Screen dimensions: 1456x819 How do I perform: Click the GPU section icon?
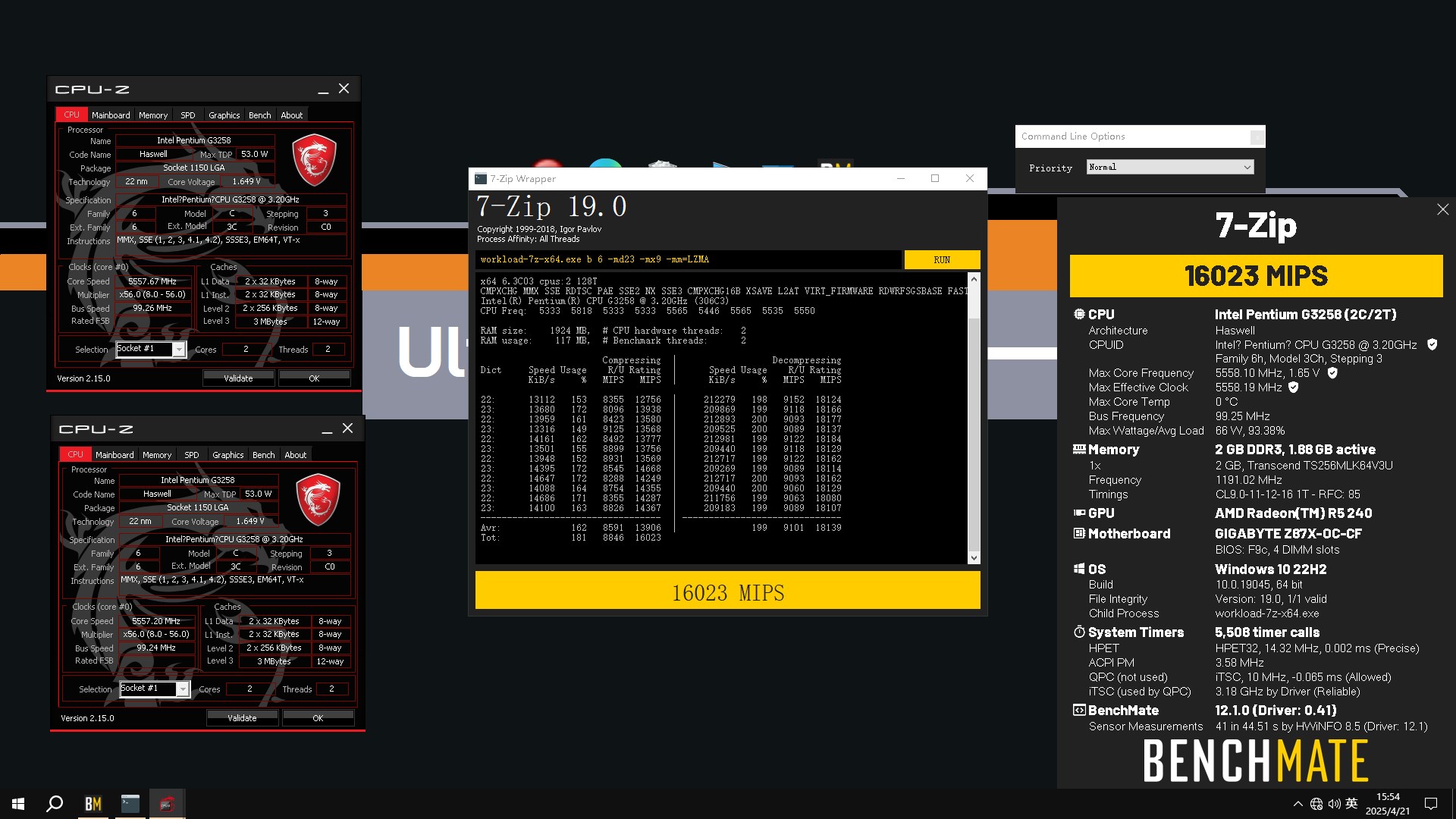(1079, 513)
